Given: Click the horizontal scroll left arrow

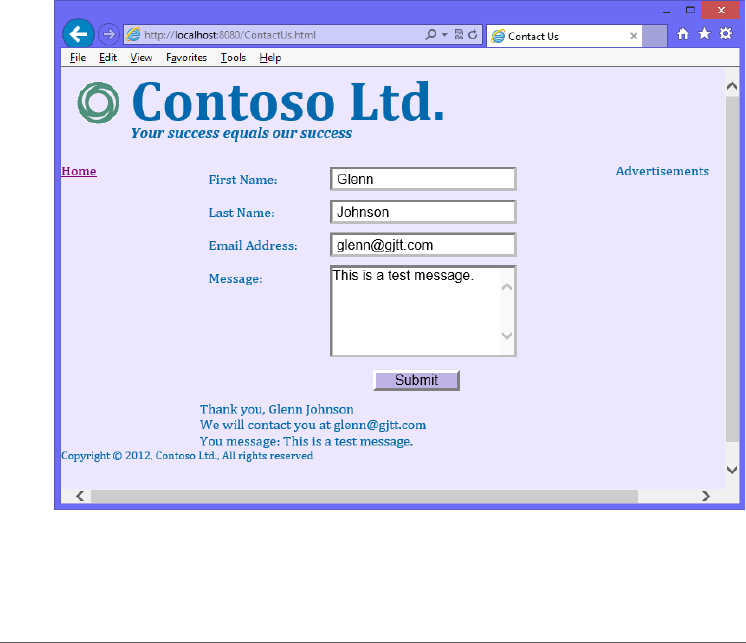Looking at the screenshot, I should [80, 496].
